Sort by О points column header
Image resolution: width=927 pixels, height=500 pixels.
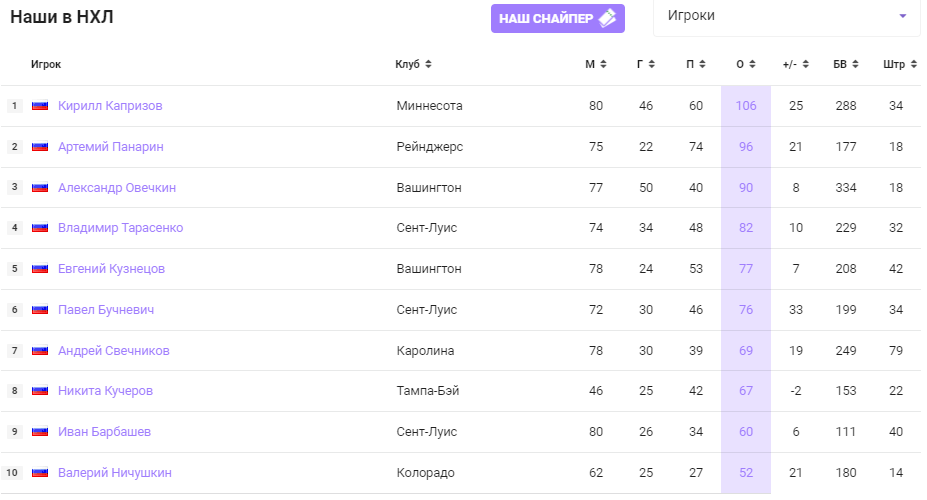click(745, 65)
